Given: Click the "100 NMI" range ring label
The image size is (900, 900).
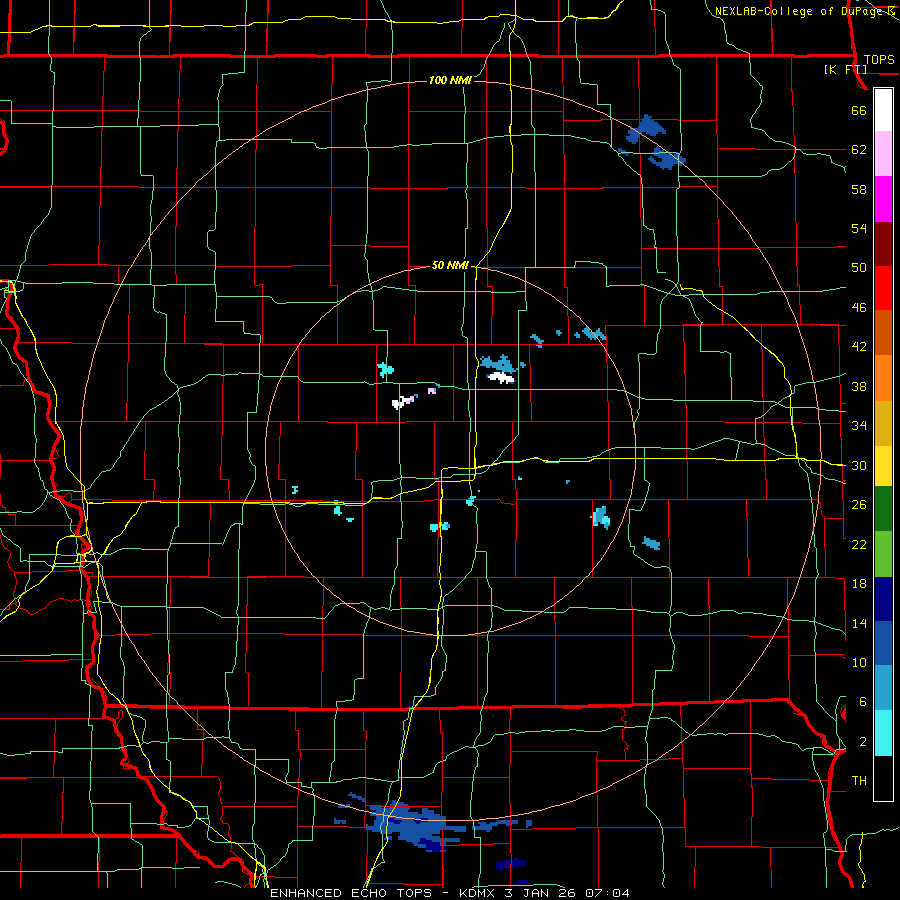Looking at the screenshot, I should [450, 80].
